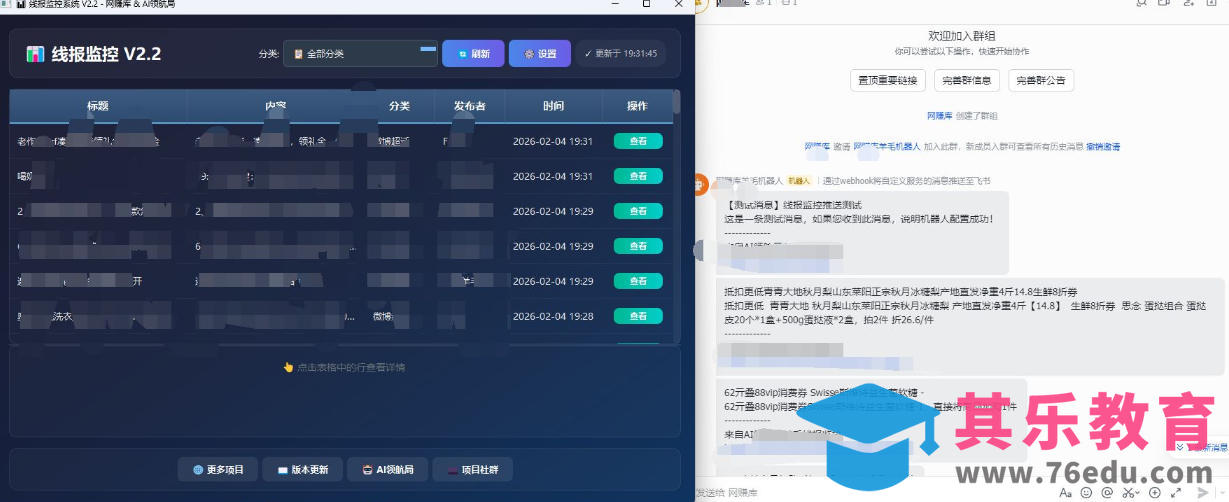Jump to the newest messages indicator
1229x502 pixels.
tap(1200, 447)
